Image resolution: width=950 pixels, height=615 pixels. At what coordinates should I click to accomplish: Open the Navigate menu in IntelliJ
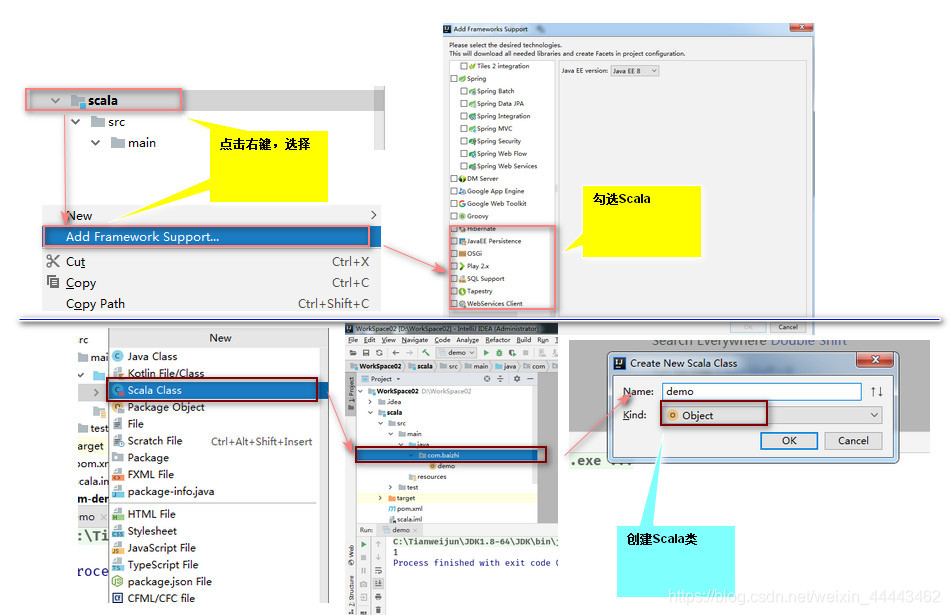(414, 340)
